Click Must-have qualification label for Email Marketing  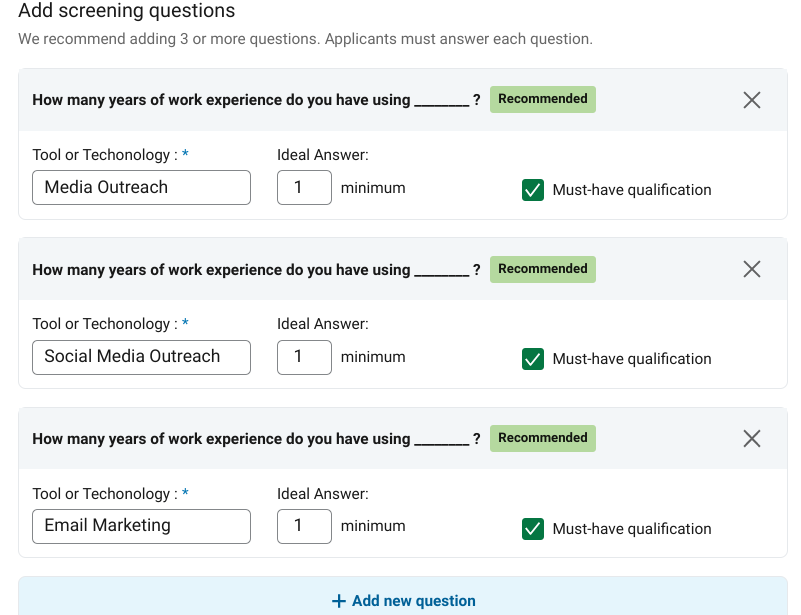tap(631, 529)
